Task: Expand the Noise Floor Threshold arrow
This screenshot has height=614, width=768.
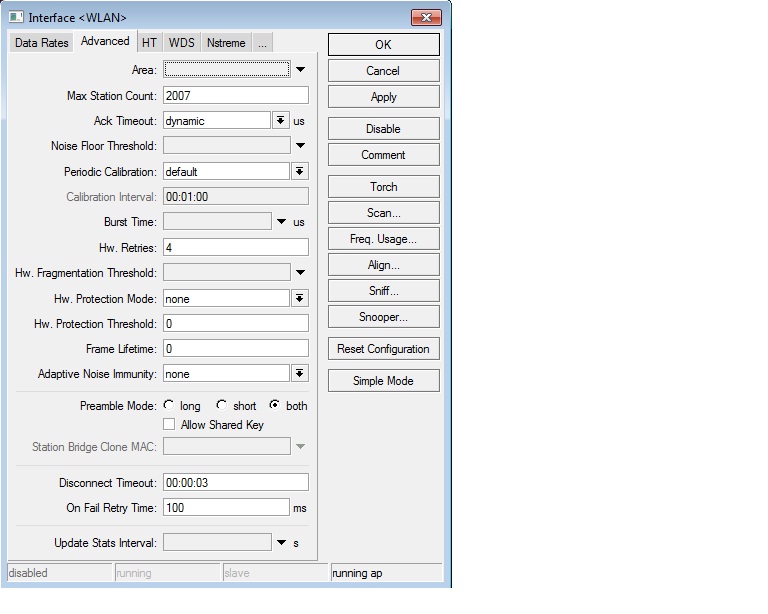Action: [x=300, y=145]
